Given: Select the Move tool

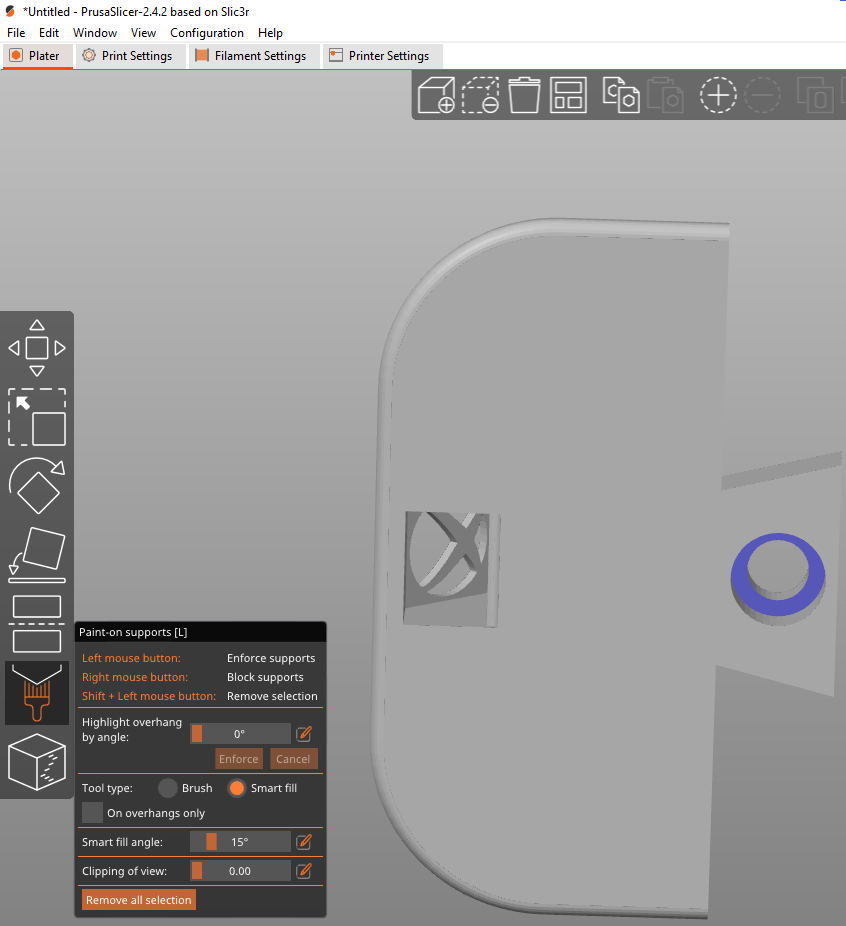Looking at the screenshot, I should (37, 348).
